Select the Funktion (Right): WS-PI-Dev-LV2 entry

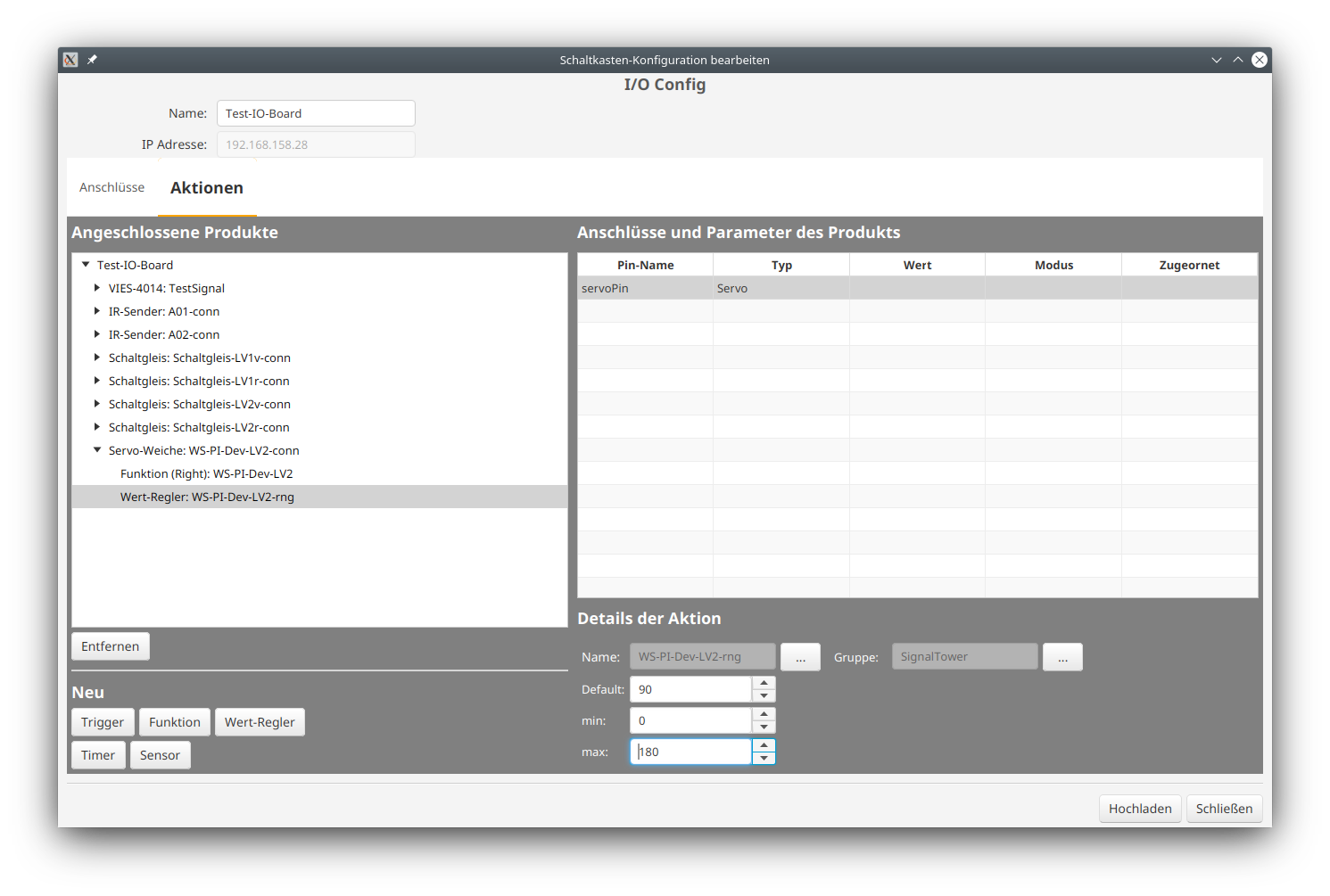206,473
